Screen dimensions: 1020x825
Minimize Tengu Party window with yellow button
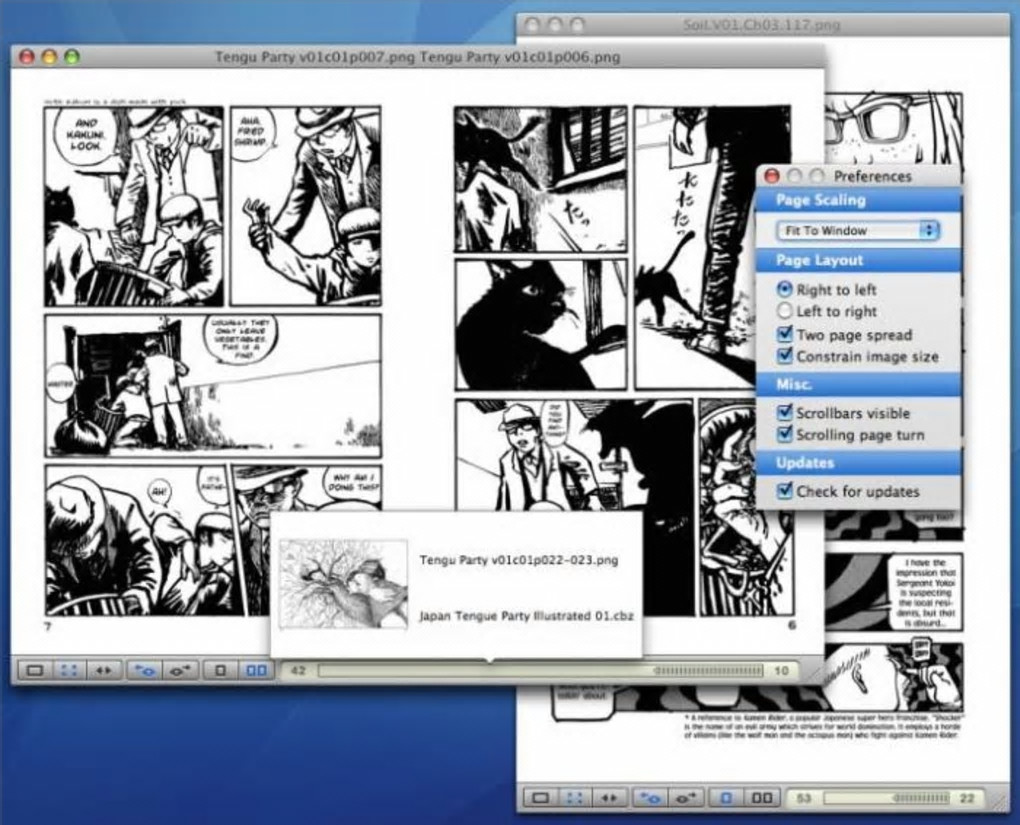(49, 57)
